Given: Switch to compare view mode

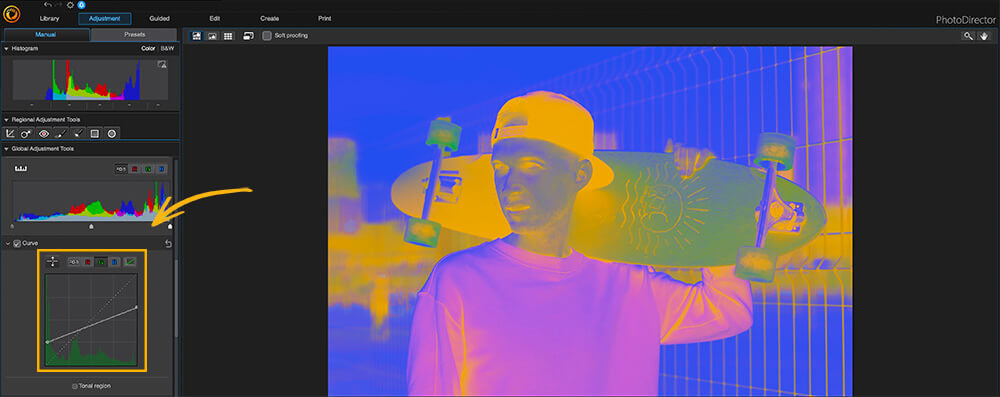Looking at the screenshot, I should point(212,36).
